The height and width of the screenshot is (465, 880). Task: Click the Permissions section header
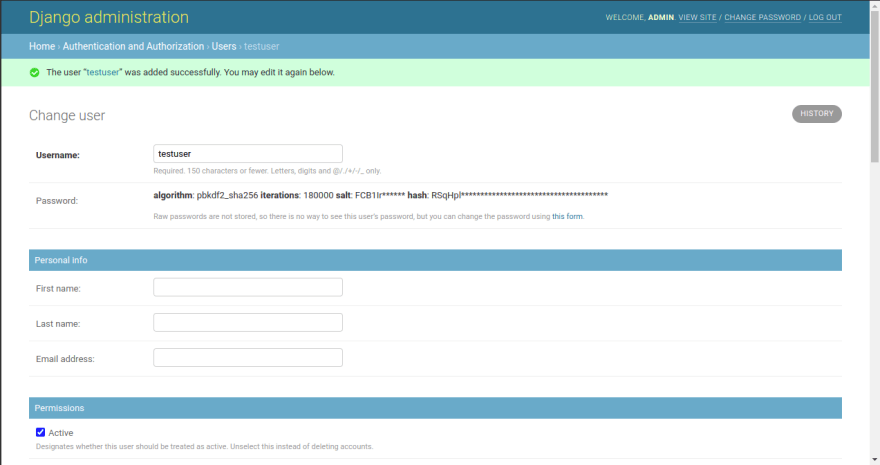click(436, 408)
